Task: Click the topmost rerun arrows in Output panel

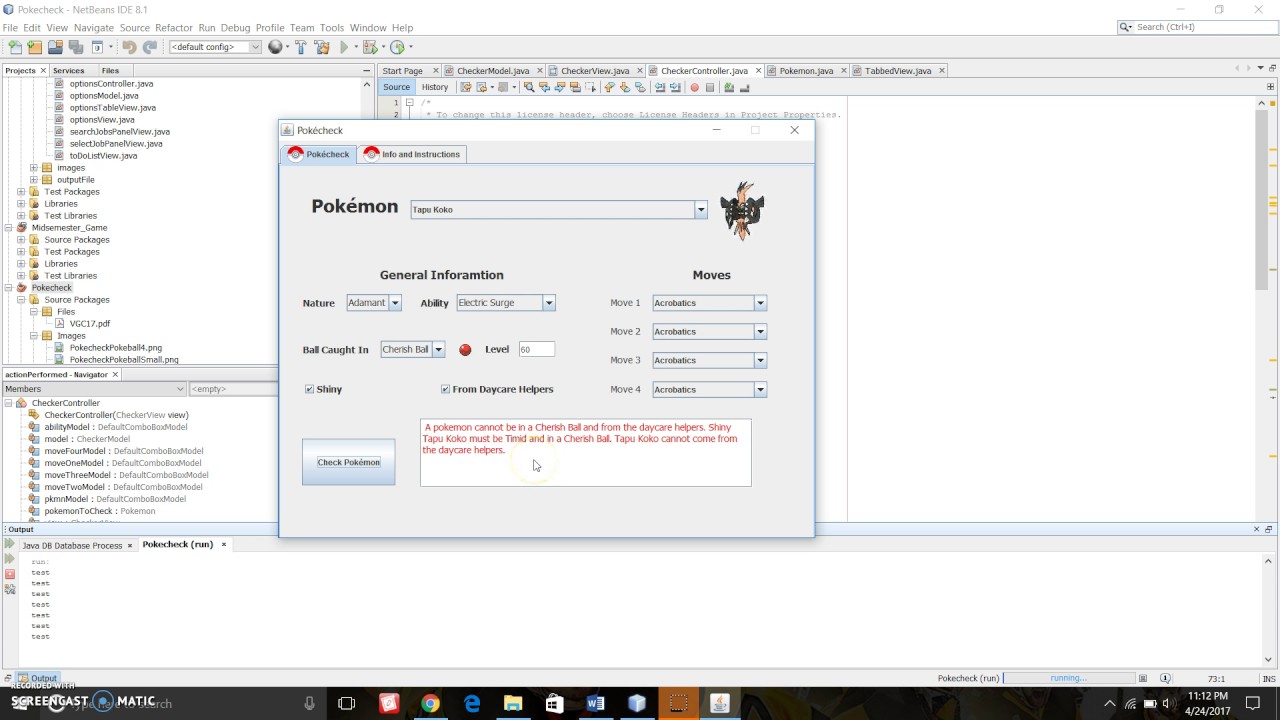Action: point(10,545)
